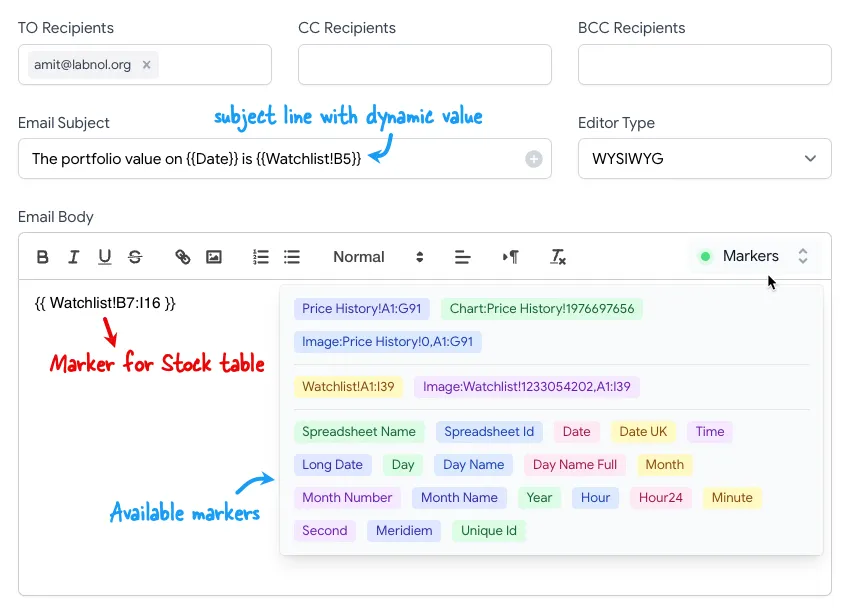Image resolution: width=848 pixels, height=614 pixels.
Task: Clear text formatting with the Tx icon
Action: tap(559, 257)
